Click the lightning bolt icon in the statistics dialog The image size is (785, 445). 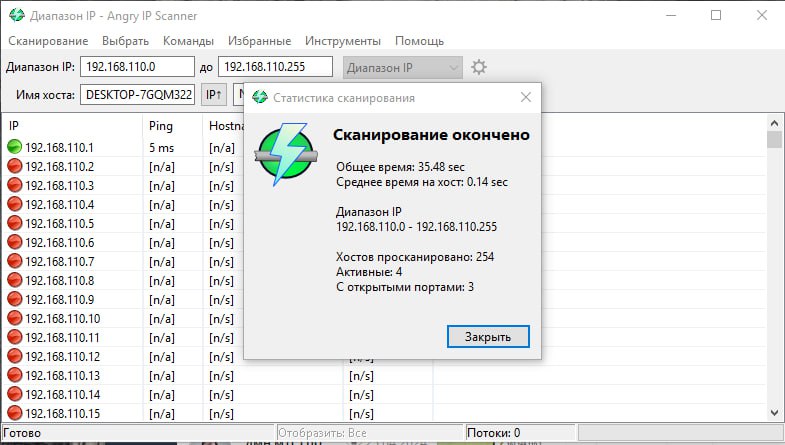(287, 153)
